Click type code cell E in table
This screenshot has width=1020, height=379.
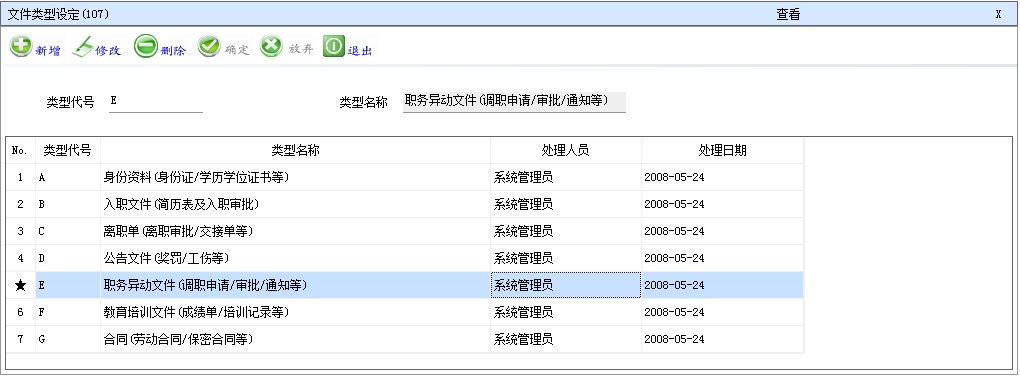coord(68,285)
